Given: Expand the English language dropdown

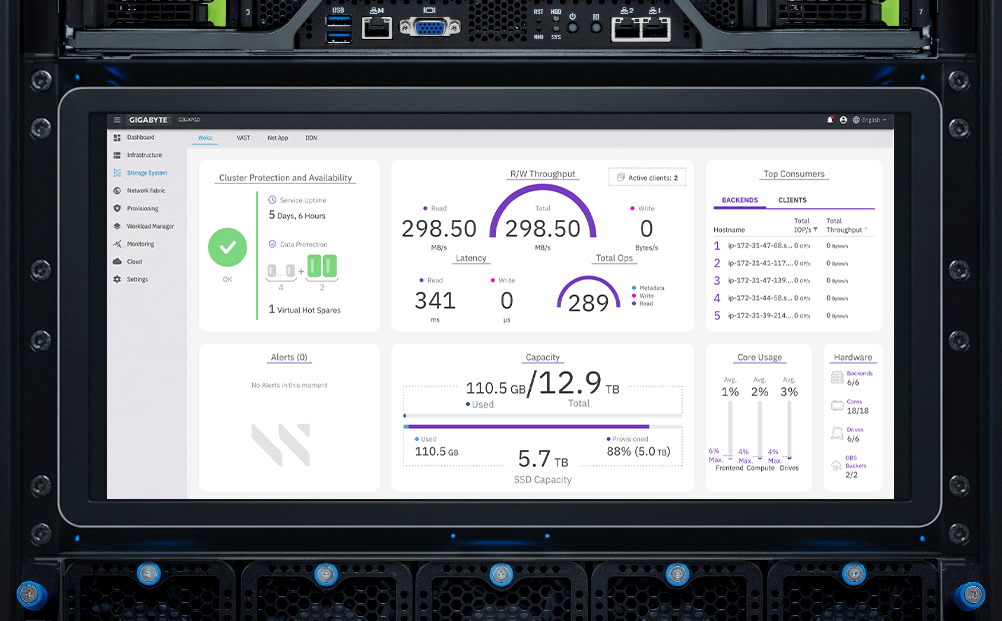Looking at the screenshot, I should (x=870, y=120).
